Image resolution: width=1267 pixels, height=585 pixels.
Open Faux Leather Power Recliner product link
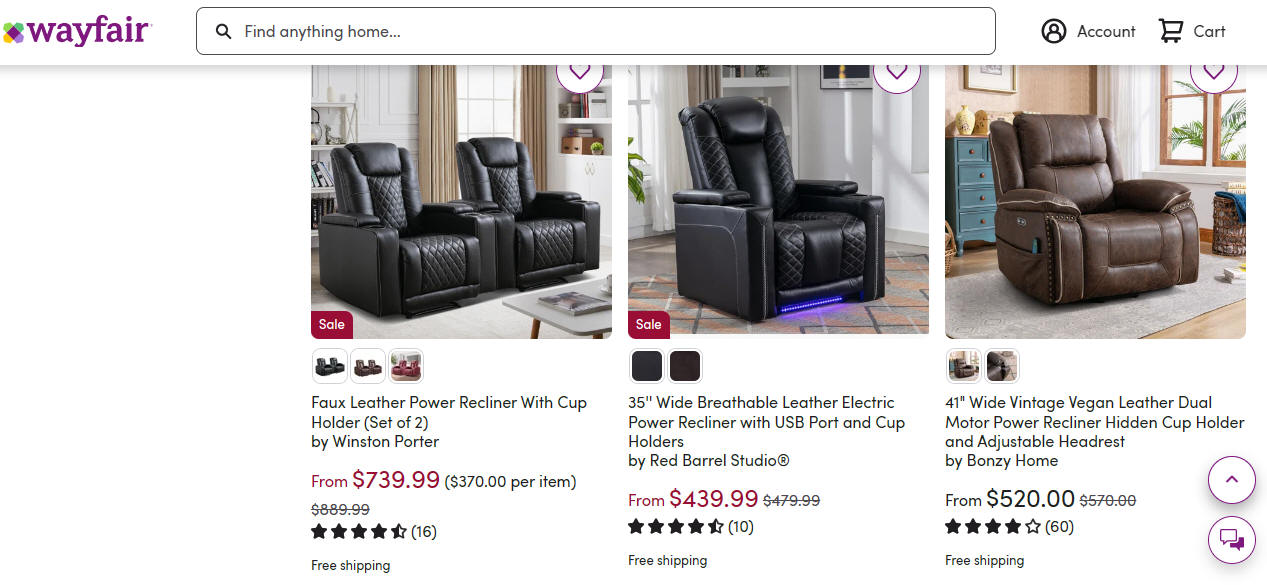coord(449,412)
